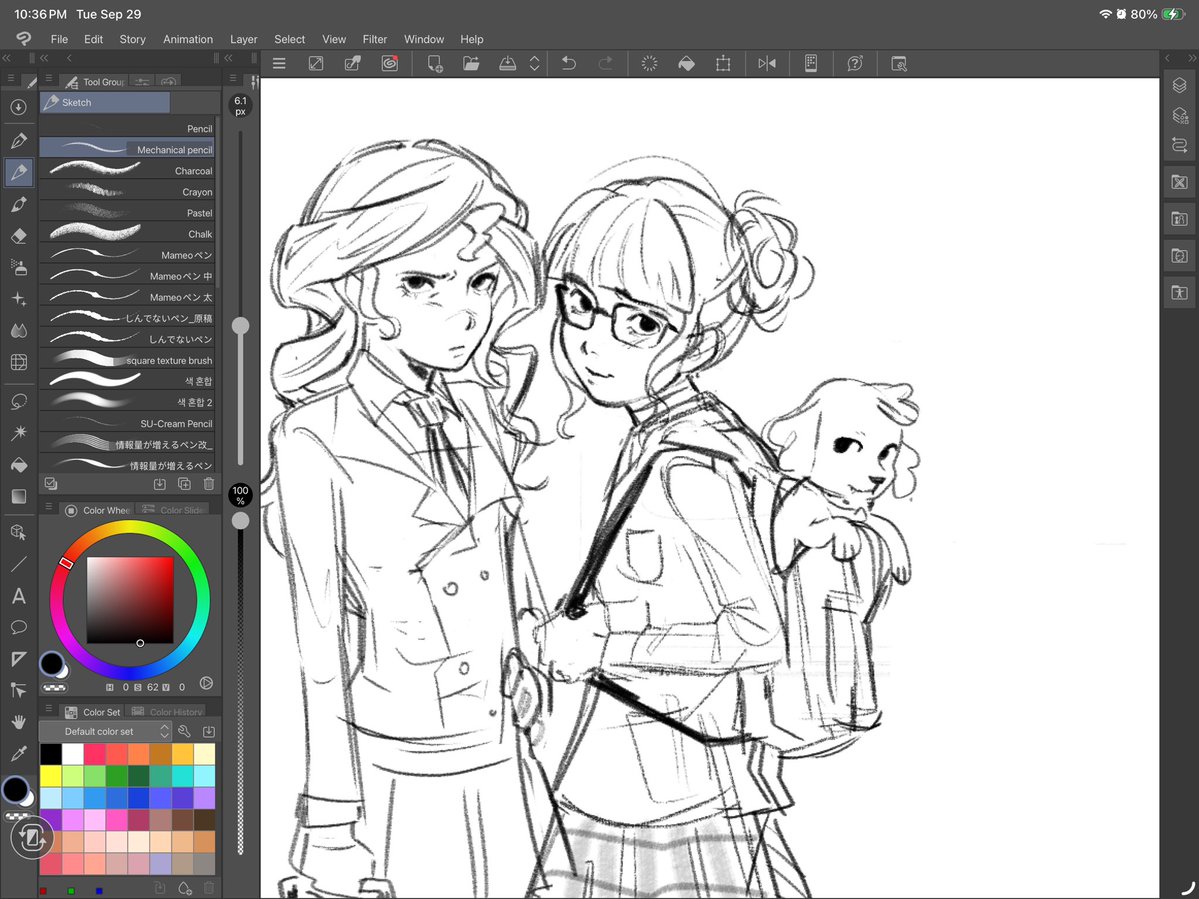This screenshot has width=1199, height=899.
Task: Select the Chalk brush
Action: point(127,234)
